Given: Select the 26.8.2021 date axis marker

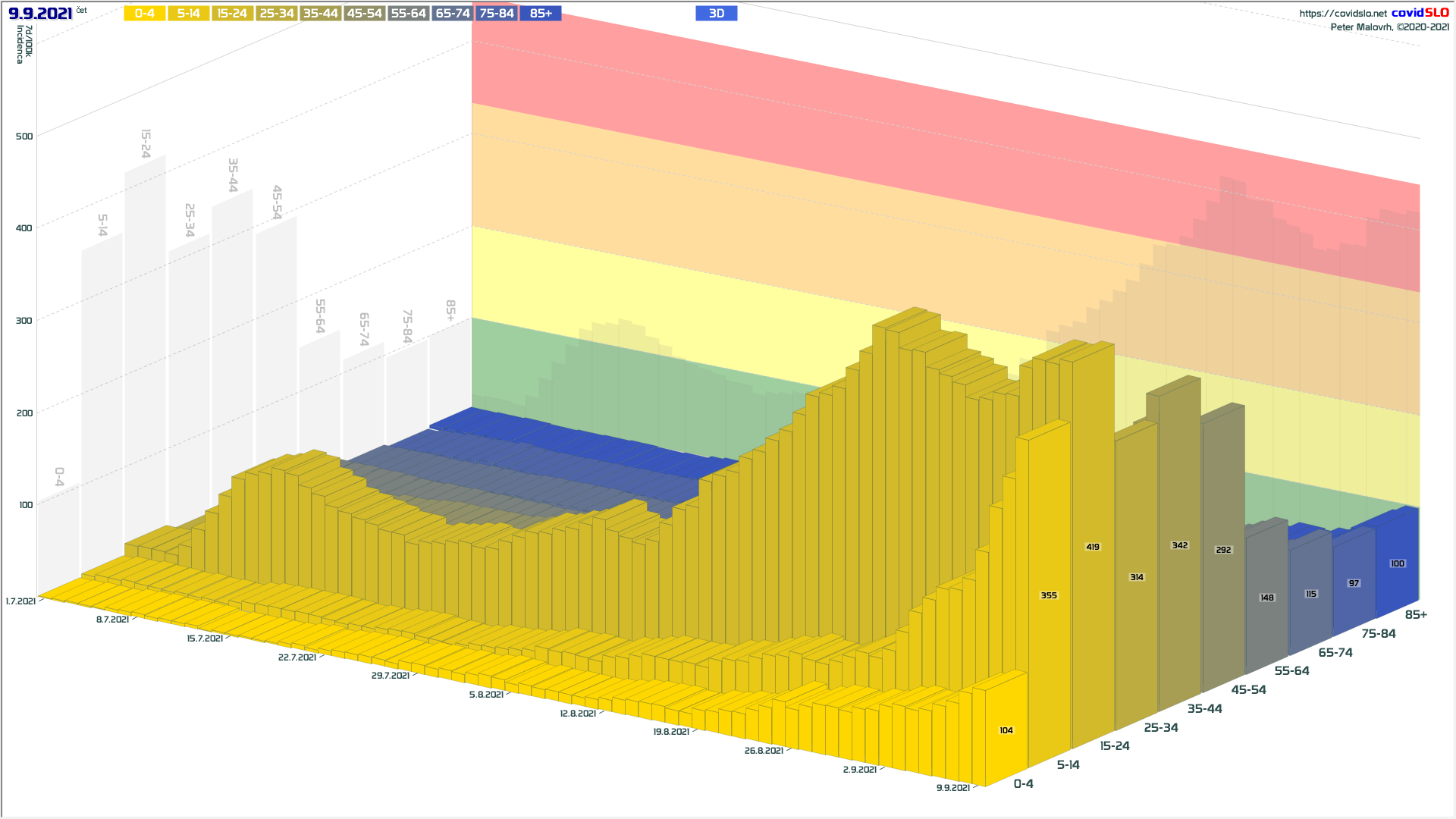Looking at the screenshot, I should (x=764, y=751).
